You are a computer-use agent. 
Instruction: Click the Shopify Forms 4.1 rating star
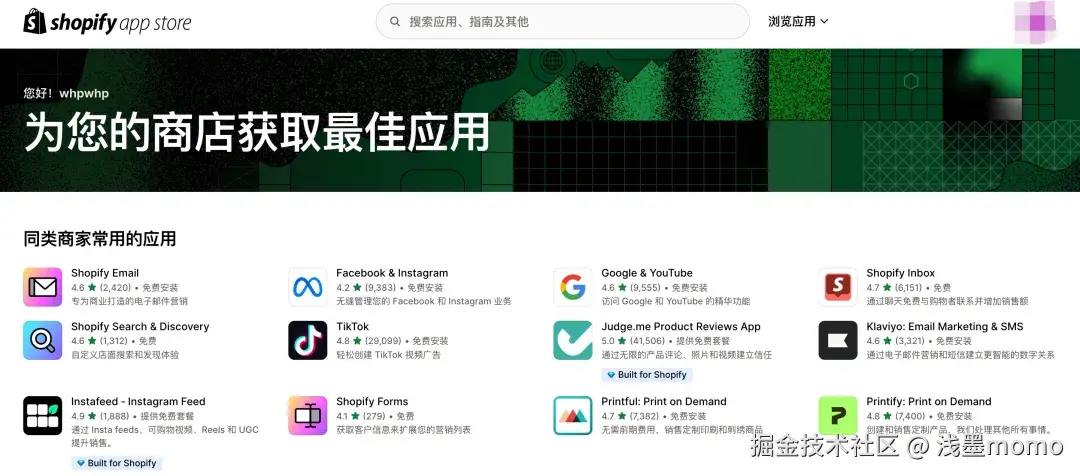click(x=357, y=416)
